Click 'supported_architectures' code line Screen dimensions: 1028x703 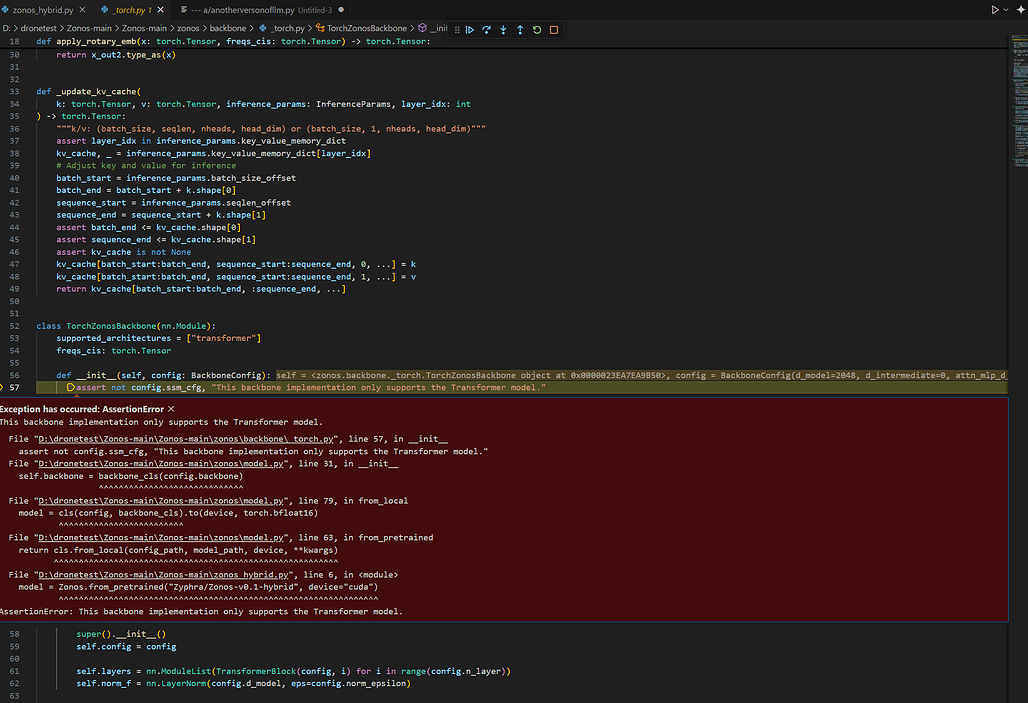point(159,338)
